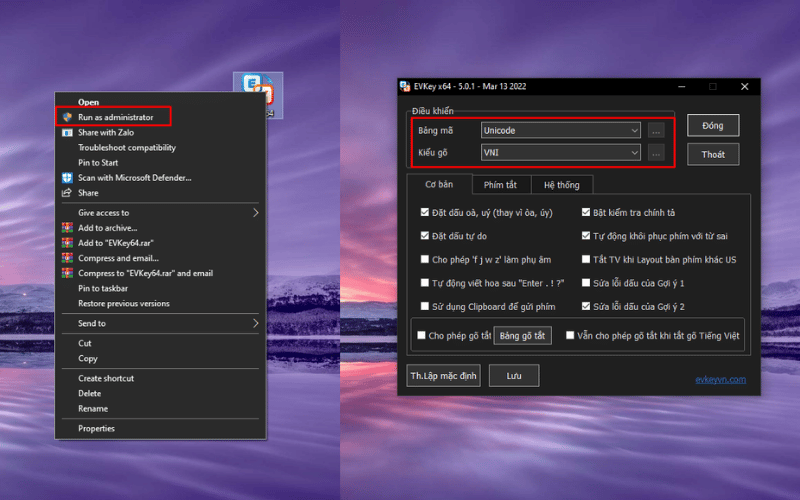Enable Cho phép gõ tắt checkbox
This screenshot has height=500, width=800.
pyautogui.click(x=421, y=335)
